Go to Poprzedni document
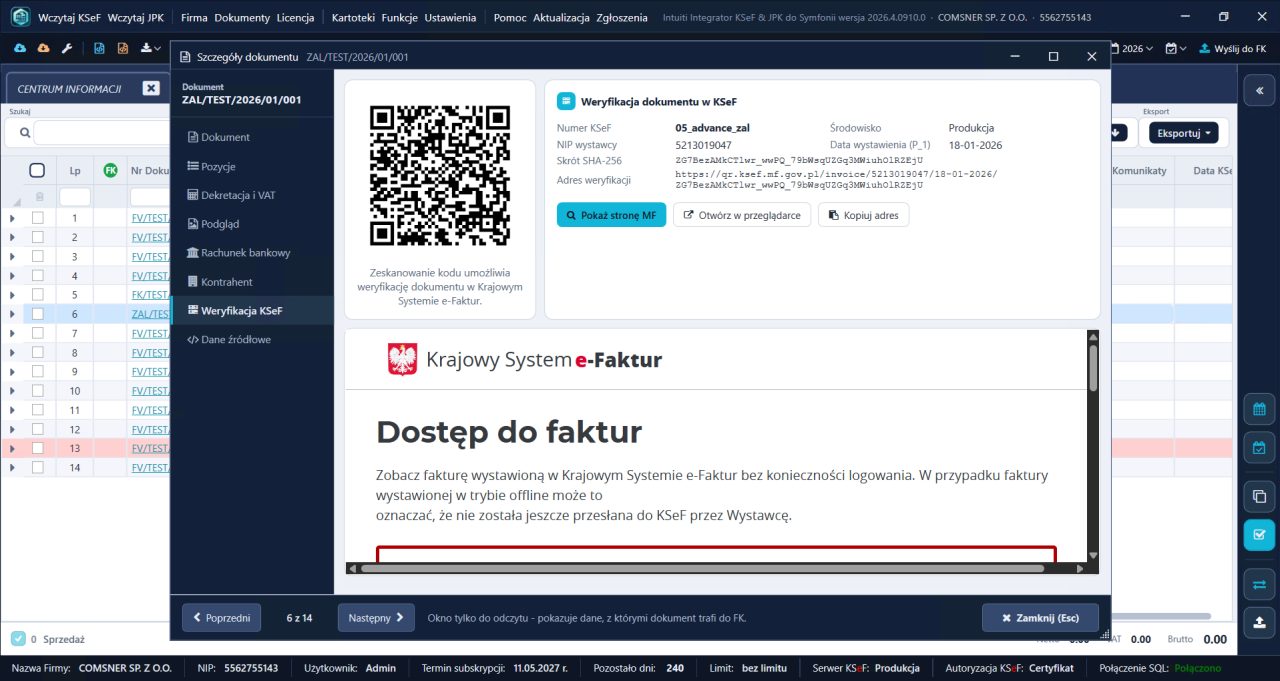Image resolution: width=1280 pixels, height=681 pixels. coord(221,618)
